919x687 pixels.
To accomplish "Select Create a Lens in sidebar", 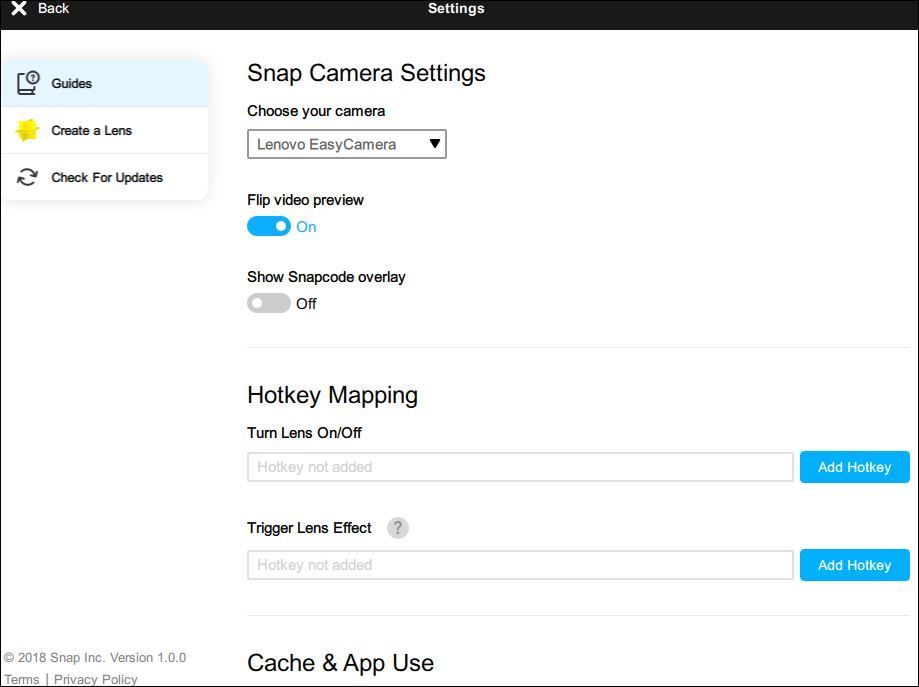I will pos(105,130).
